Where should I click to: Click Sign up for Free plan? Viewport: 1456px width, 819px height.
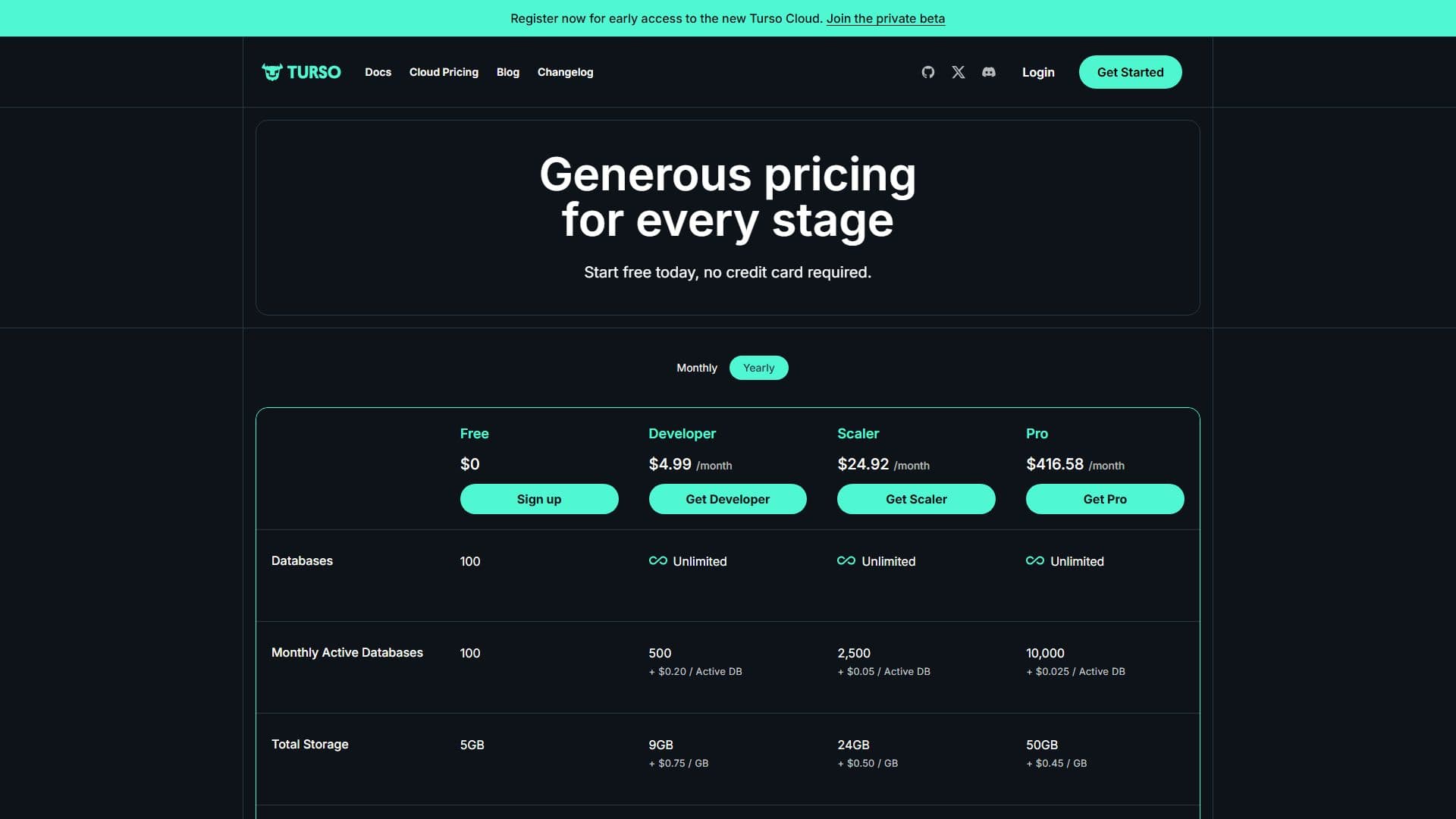539,499
